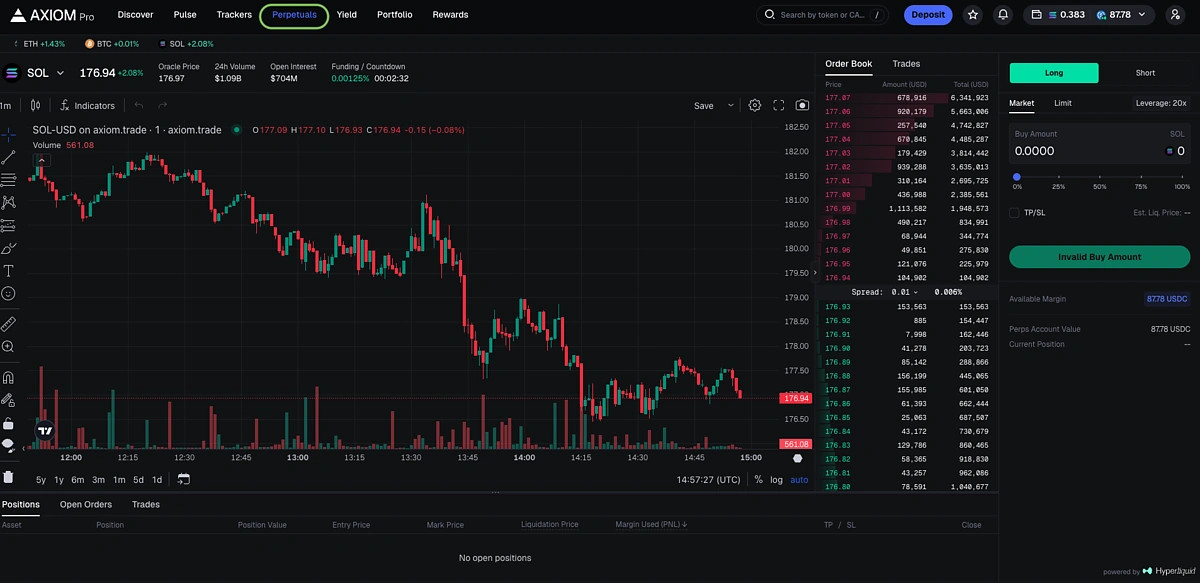The image size is (1200, 583).
Task: Focus the token search field
Action: [825, 15]
